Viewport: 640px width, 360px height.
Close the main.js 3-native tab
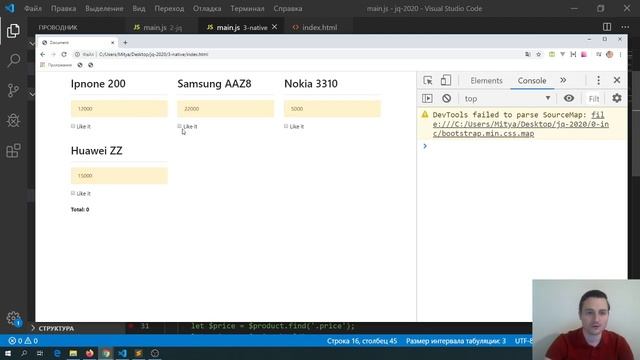274,27
